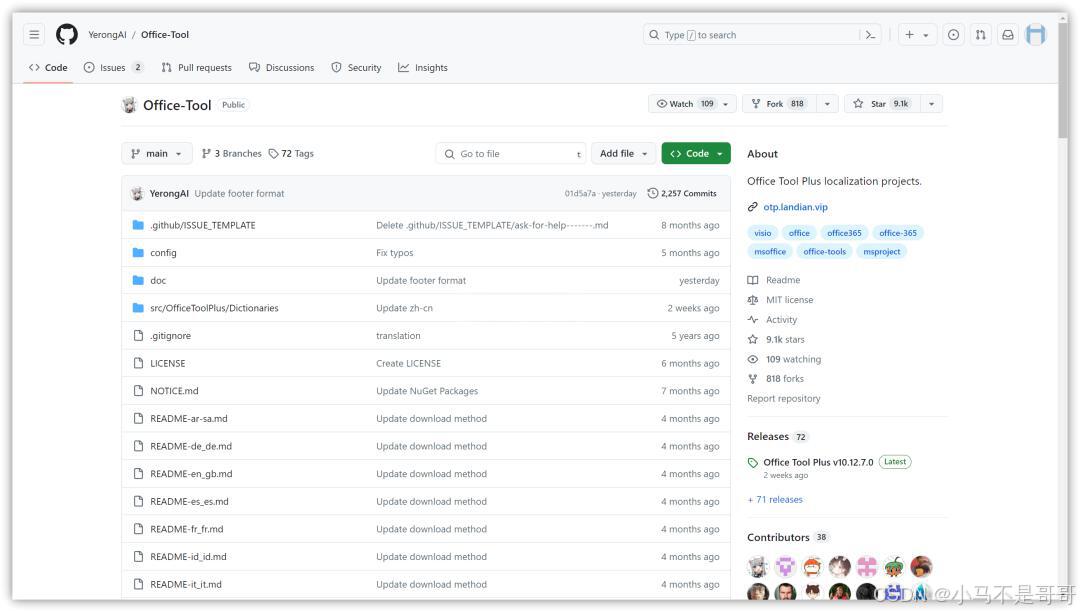Screen dimensions: 1080x612
Task: Select the visio topic tag
Action: (762, 233)
